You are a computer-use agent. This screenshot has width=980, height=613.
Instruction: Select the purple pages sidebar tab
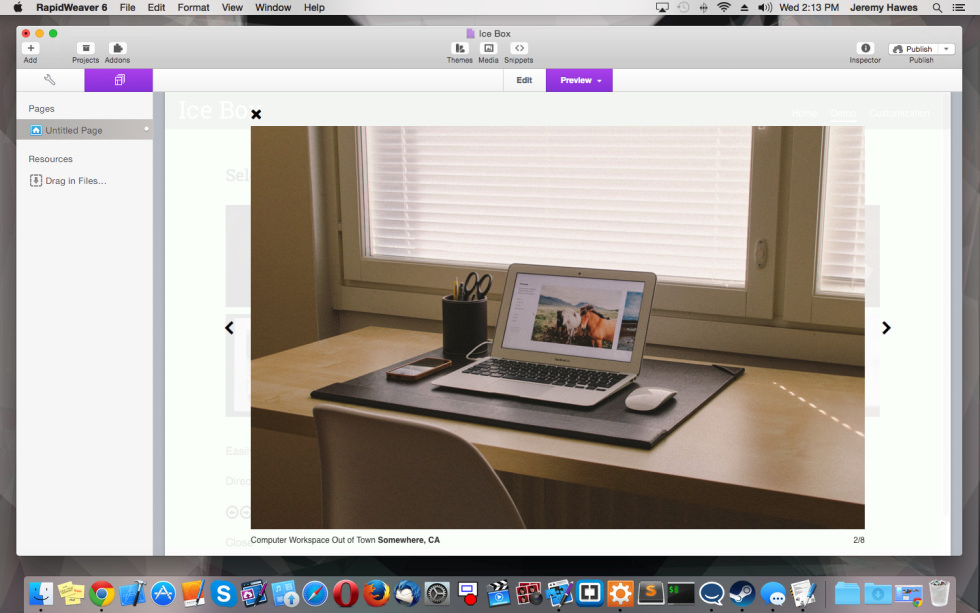pos(119,80)
